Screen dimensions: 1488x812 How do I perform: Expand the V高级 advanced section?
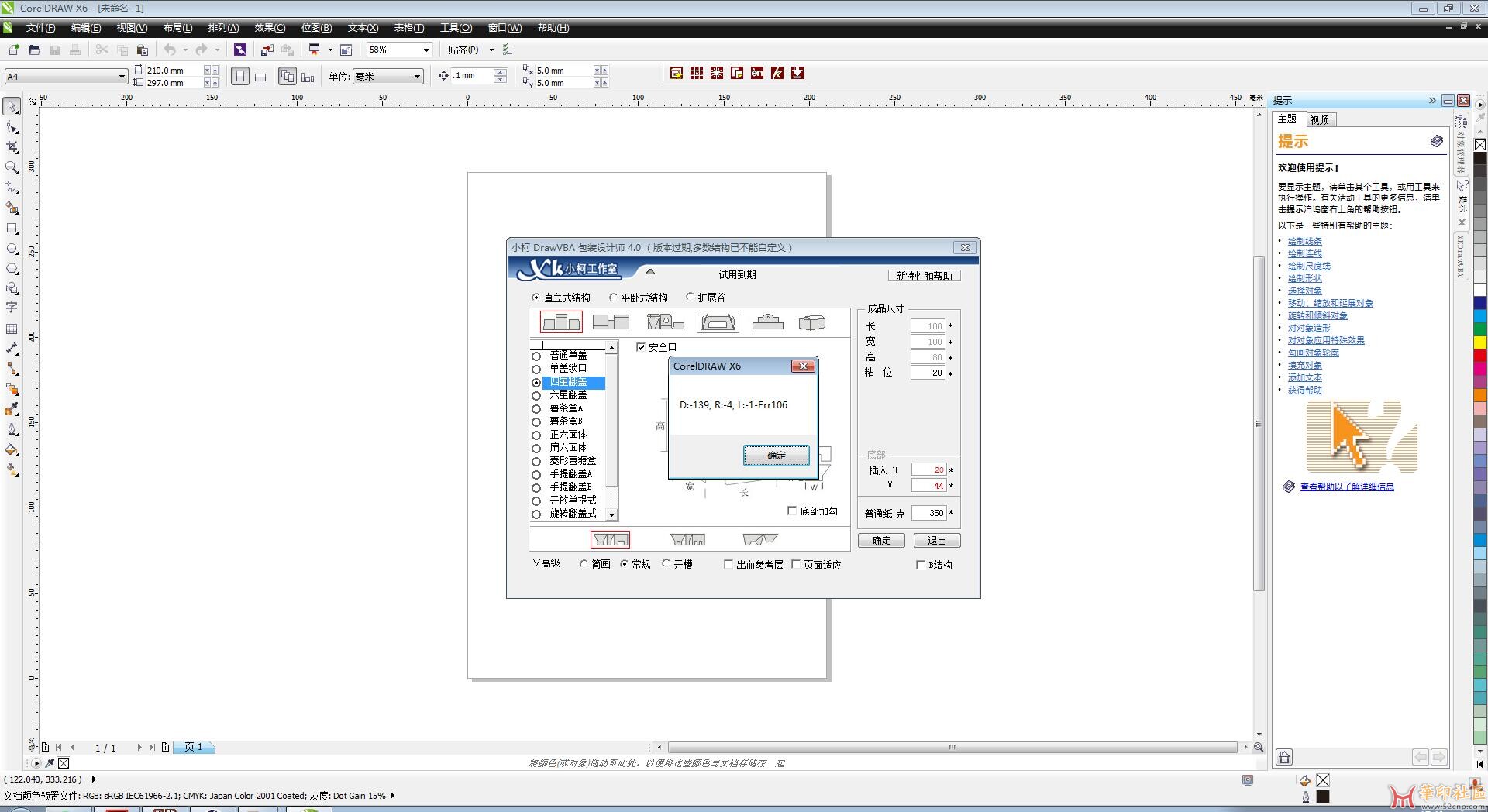[546, 563]
